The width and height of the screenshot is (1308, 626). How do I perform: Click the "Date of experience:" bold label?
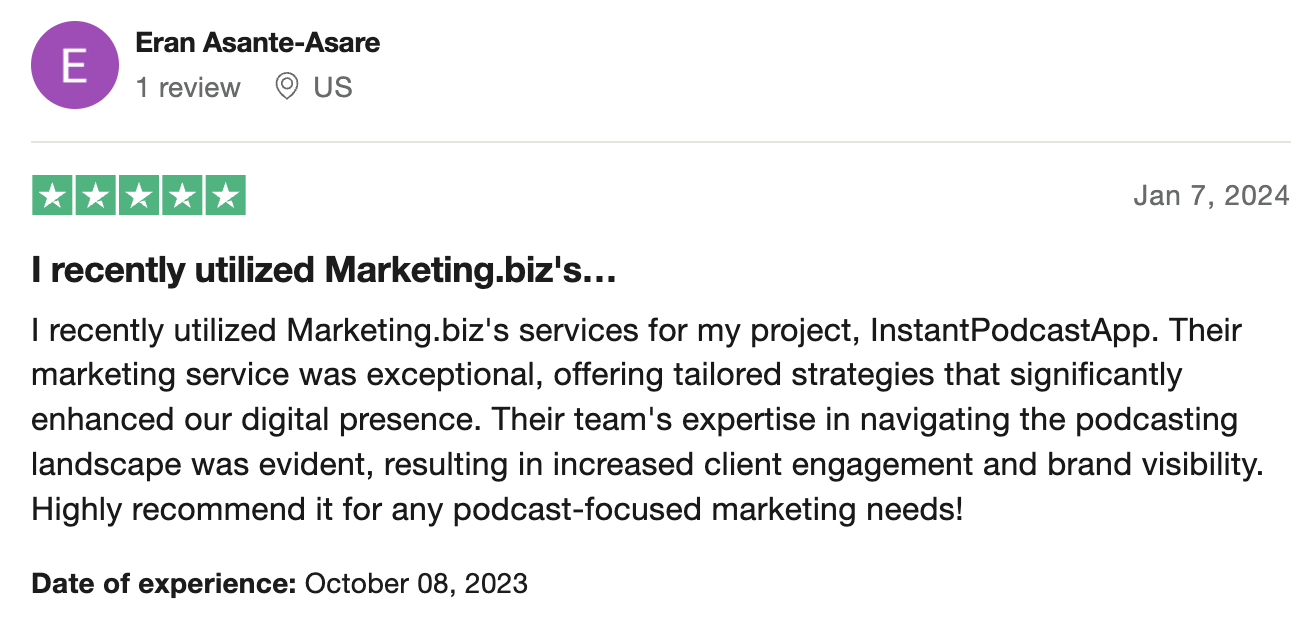(x=164, y=583)
